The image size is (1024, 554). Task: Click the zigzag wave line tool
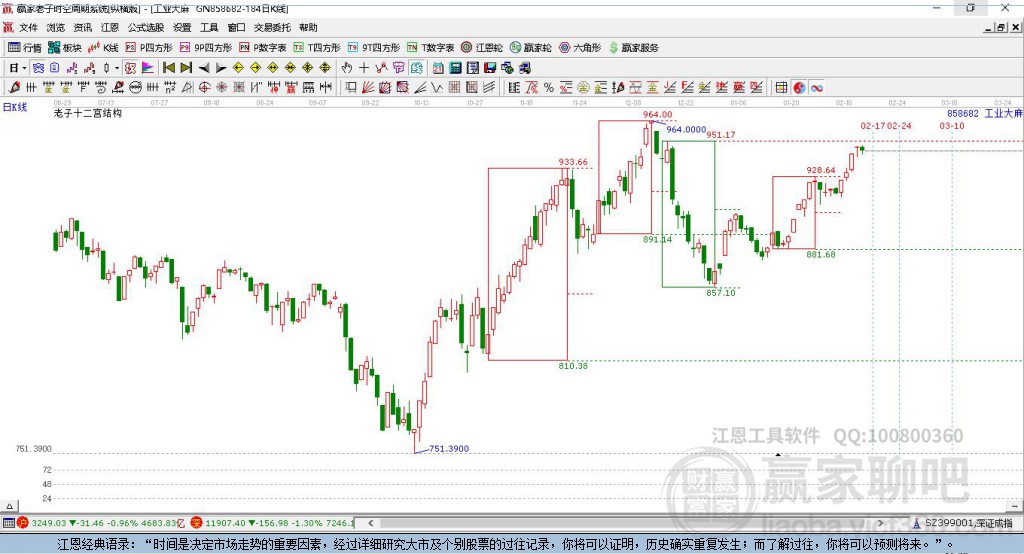tap(437, 88)
